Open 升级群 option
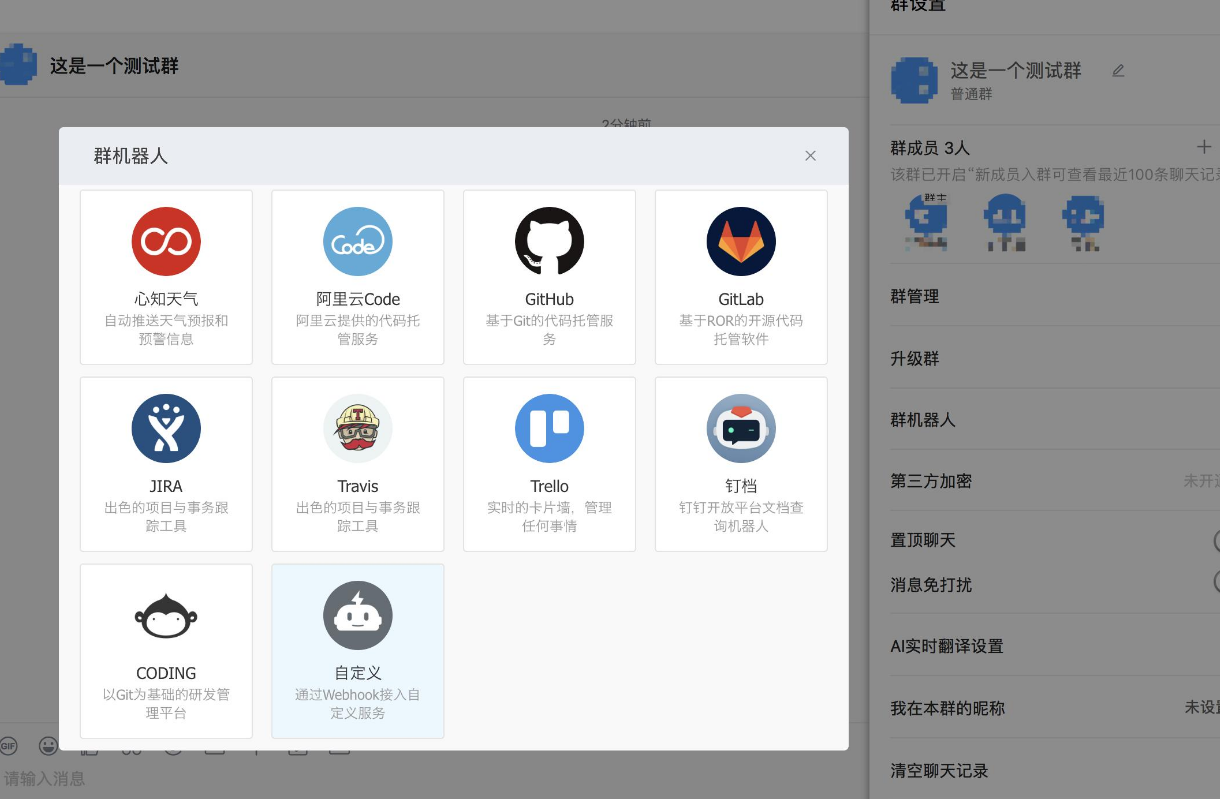The height and width of the screenshot is (799, 1220). click(x=915, y=359)
